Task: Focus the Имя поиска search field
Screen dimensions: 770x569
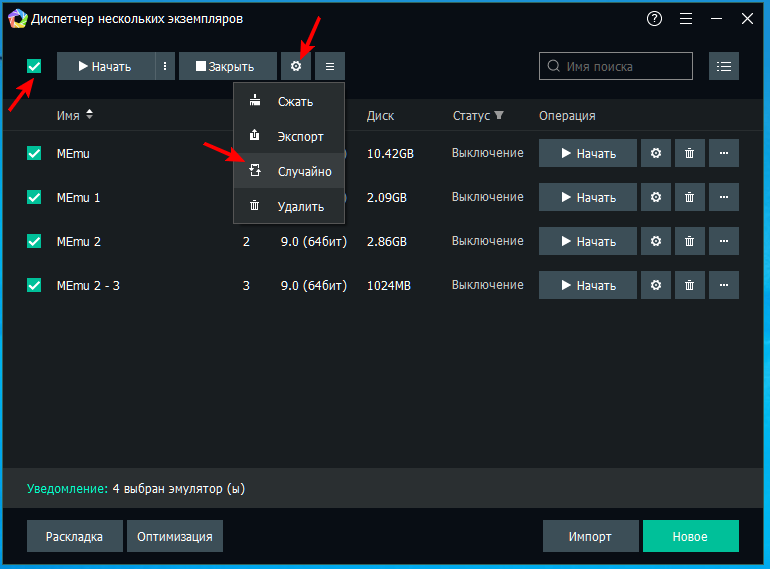Action: (616, 66)
